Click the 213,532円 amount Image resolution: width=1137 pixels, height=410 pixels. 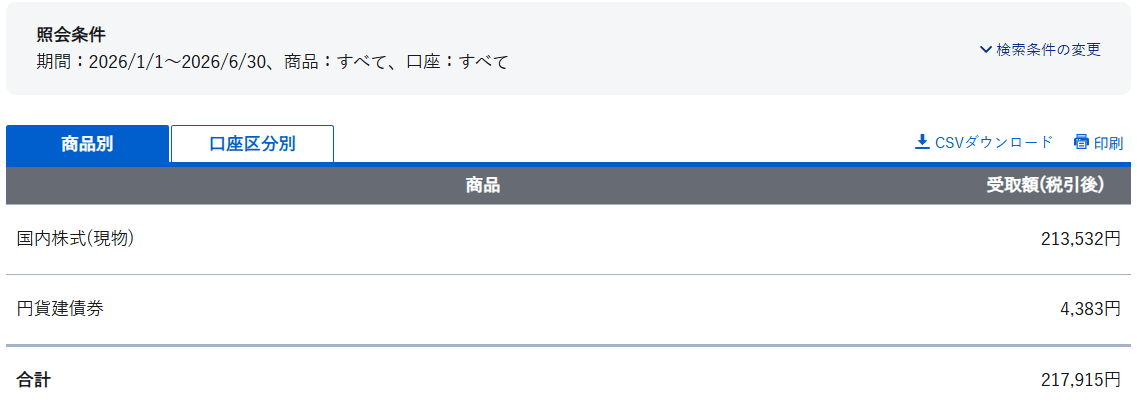(1080, 239)
